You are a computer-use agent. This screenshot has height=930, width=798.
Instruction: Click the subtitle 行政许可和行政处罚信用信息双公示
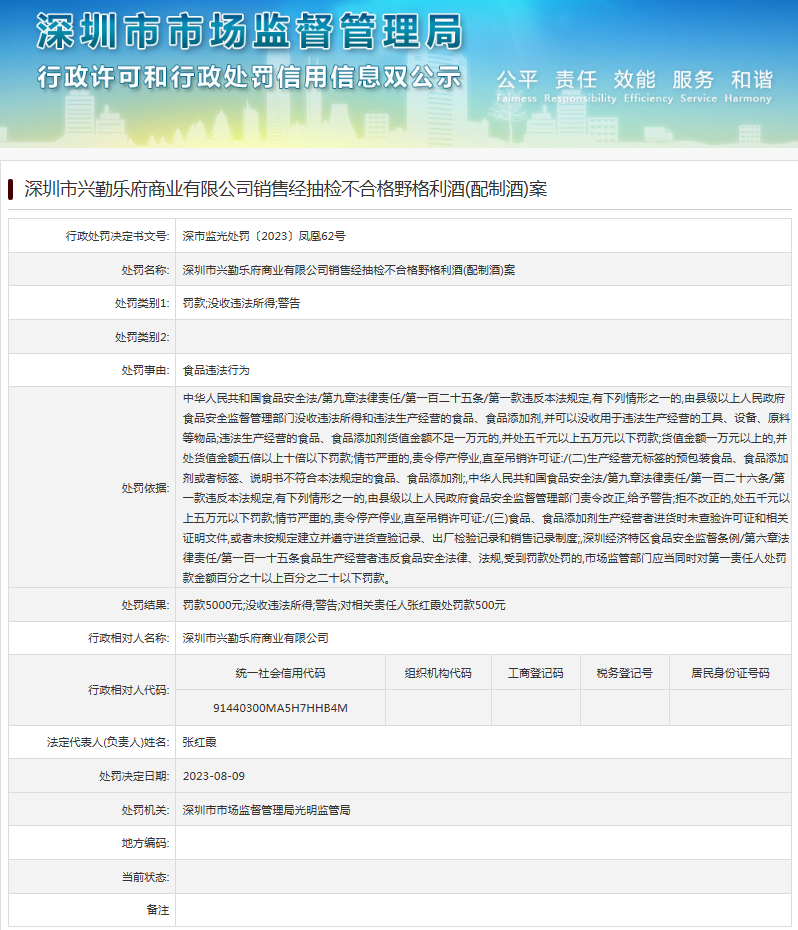[x=250, y=77]
